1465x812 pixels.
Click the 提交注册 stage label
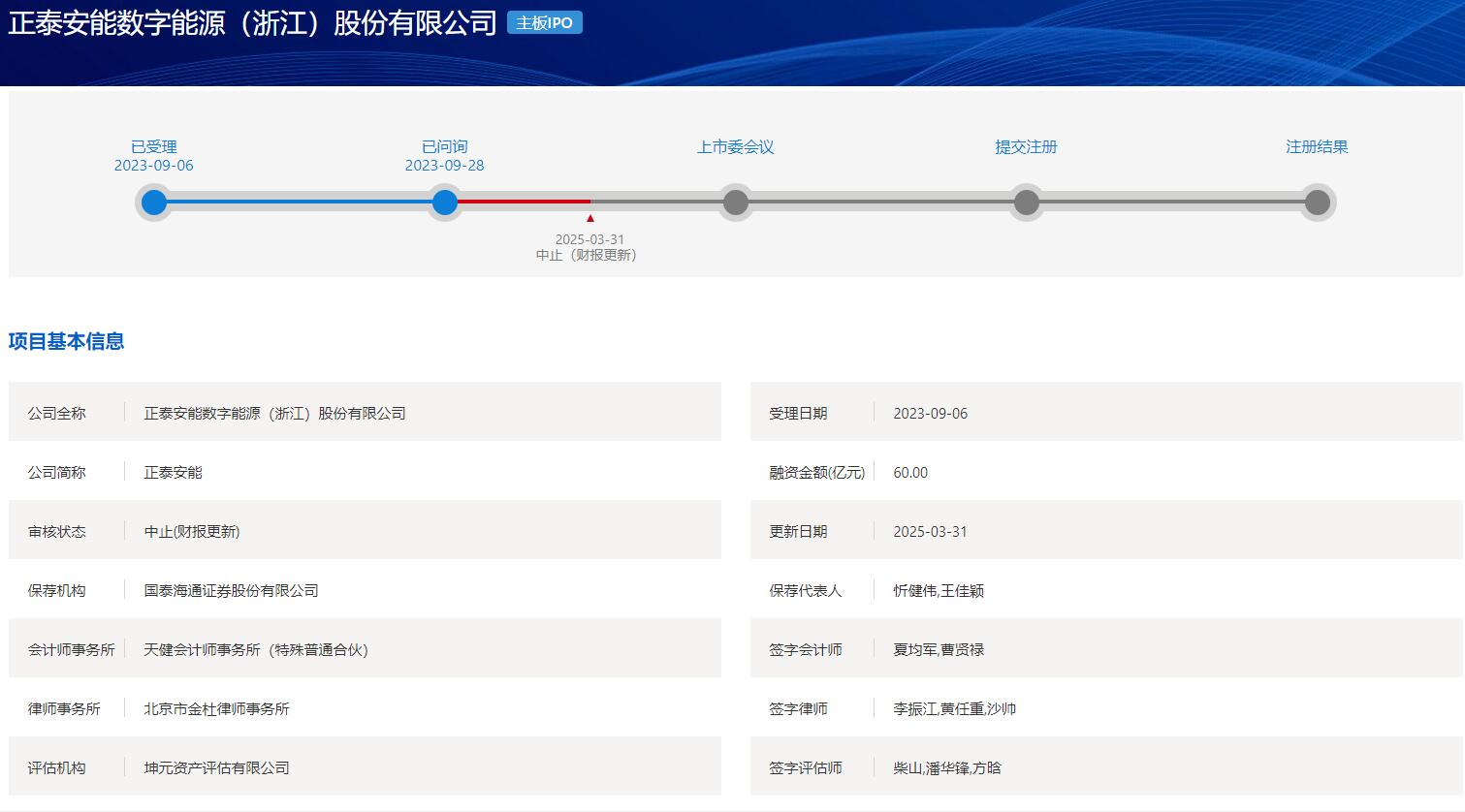(1027, 147)
